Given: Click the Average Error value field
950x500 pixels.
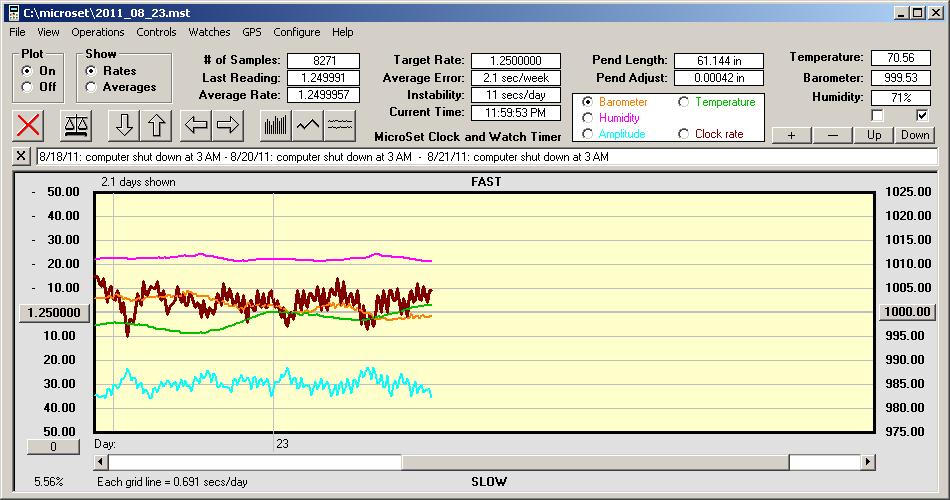Looking at the screenshot, I should pos(516,78).
